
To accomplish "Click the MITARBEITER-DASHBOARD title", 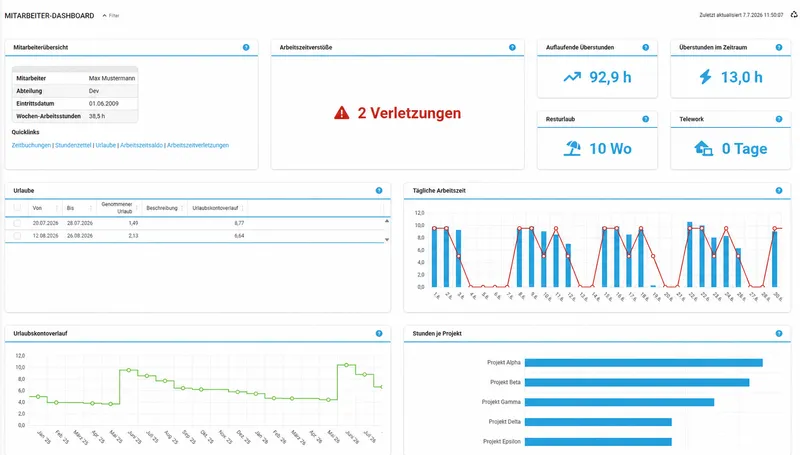I will pyautogui.click(x=49, y=16).
